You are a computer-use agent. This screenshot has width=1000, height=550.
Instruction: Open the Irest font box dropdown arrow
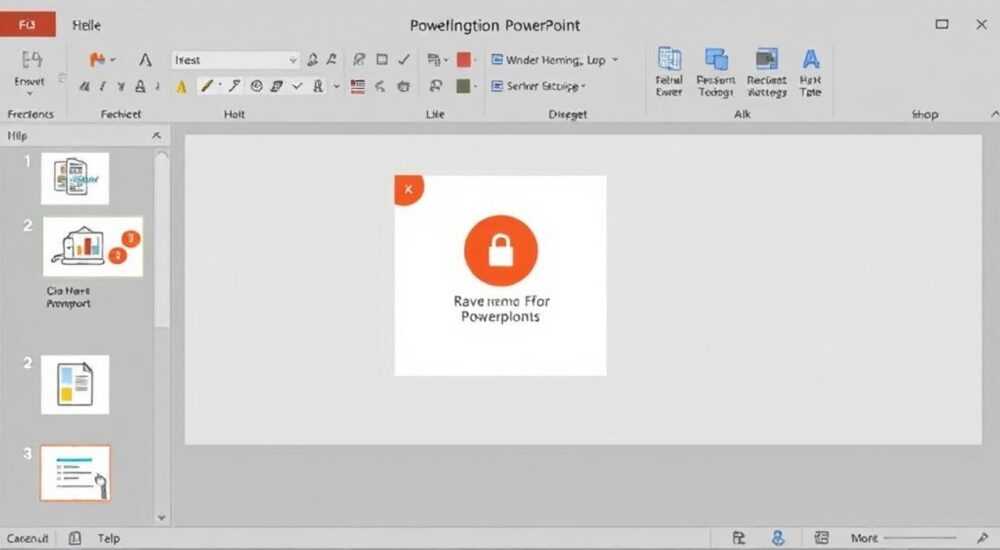[x=293, y=60]
